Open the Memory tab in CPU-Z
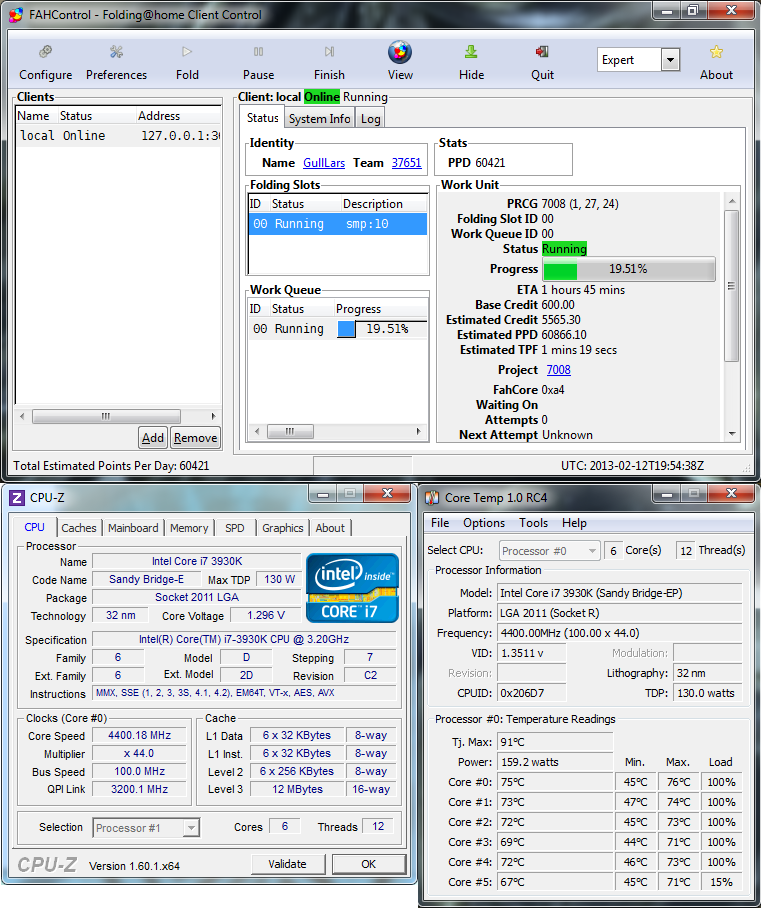This screenshot has width=761, height=909. click(189, 528)
